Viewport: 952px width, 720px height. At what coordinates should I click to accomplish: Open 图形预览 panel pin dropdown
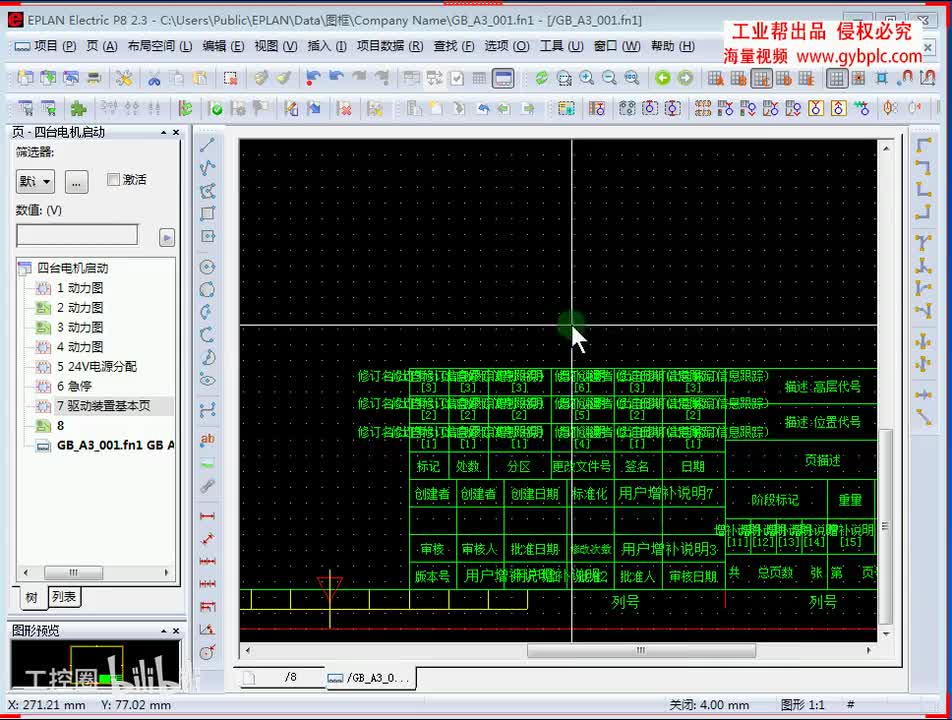(163, 631)
